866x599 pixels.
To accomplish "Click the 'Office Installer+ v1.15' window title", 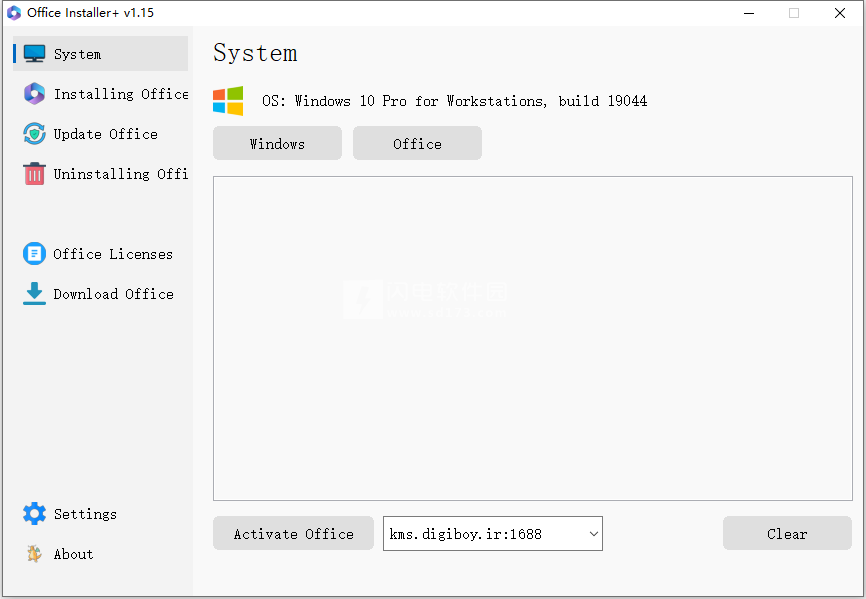I will (91, 13).
